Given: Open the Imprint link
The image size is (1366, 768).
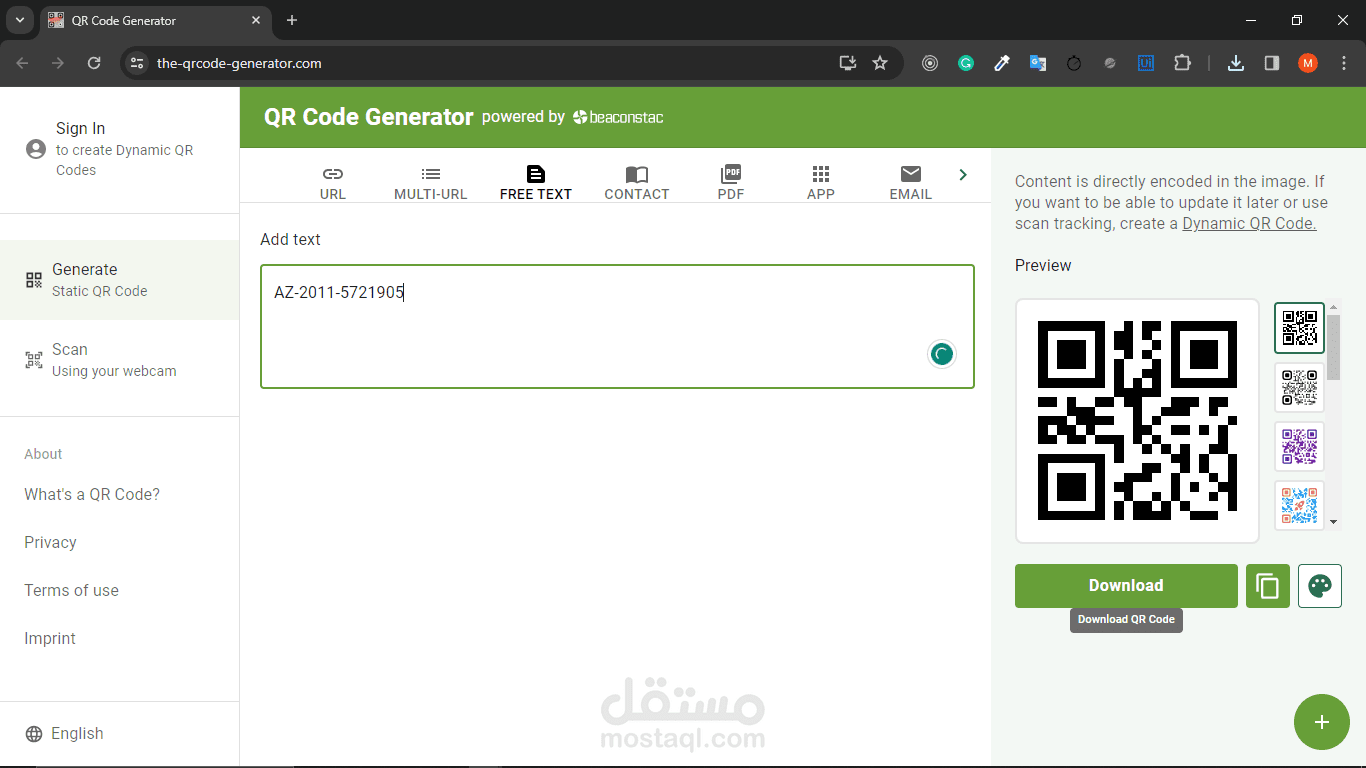Looking at the screenshot, I should pos(50,638).
